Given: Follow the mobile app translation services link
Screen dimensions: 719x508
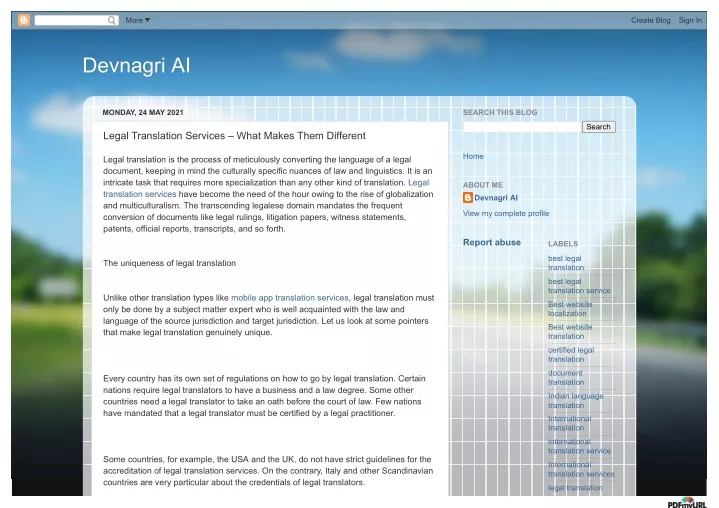Looking at the screenshot, I should [290, 298].
